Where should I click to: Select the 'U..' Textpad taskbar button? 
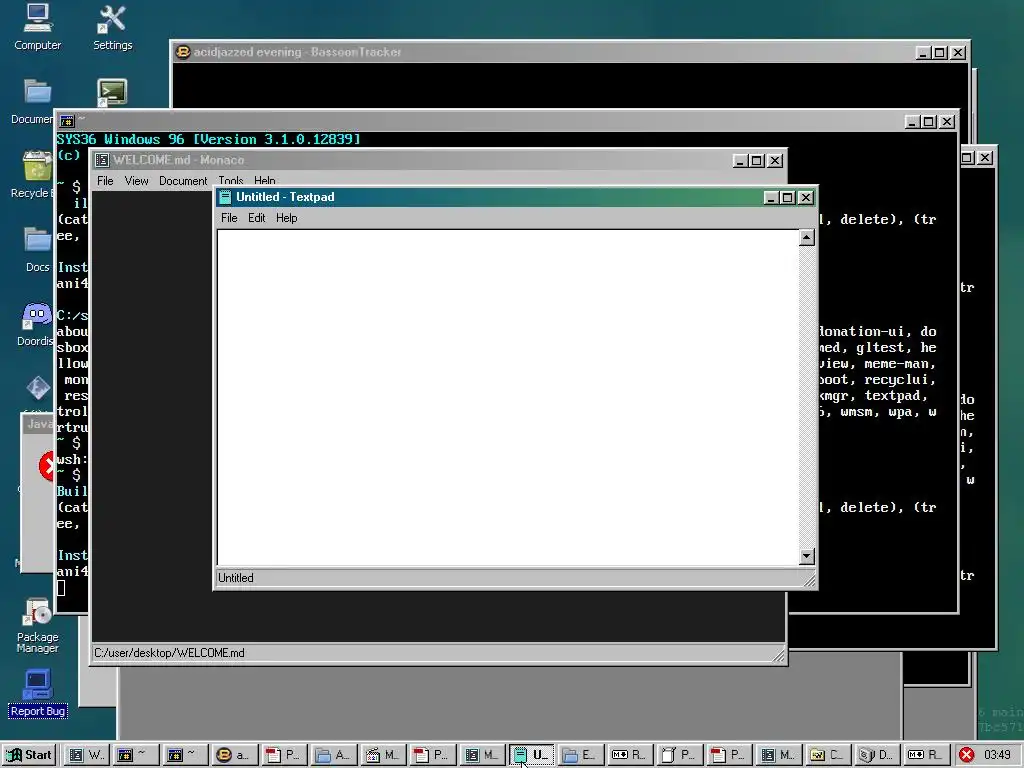pyautogui.click(x=531, y=755)
